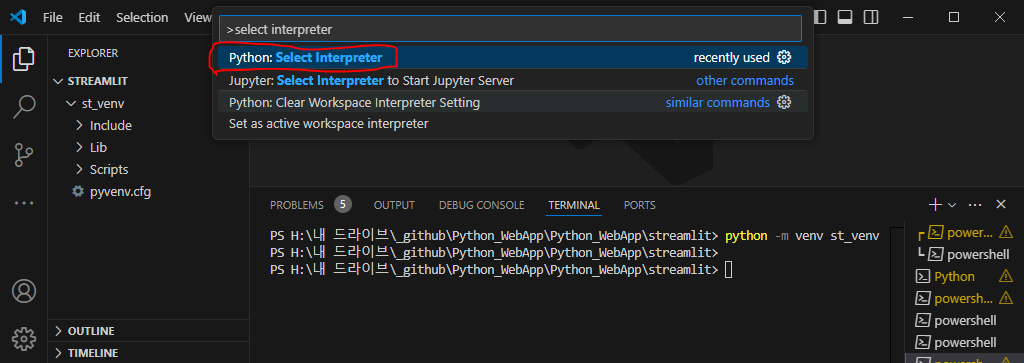This screenshot has height=363, width=1024.
Task: Click the pyvenv.cfg gear file icon
Action: point(78,192)
